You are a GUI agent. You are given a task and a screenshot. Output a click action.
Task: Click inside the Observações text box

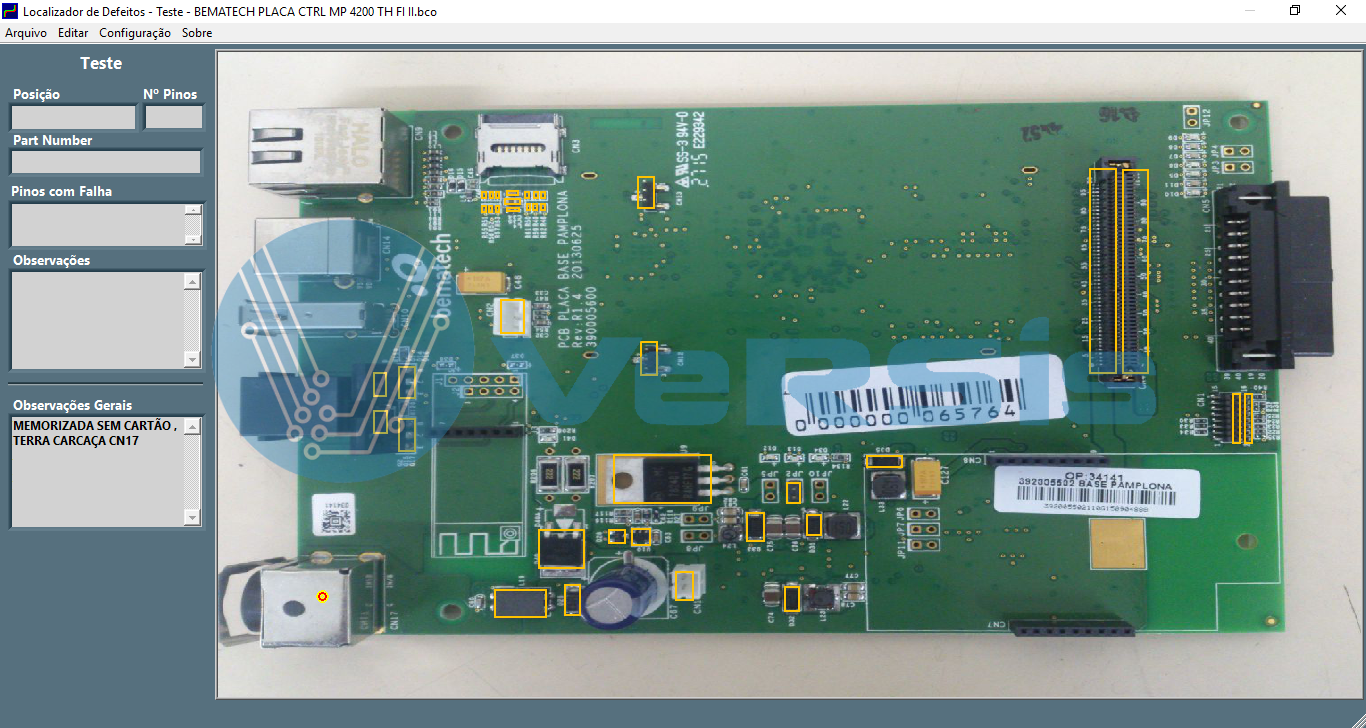pos(97,320)
